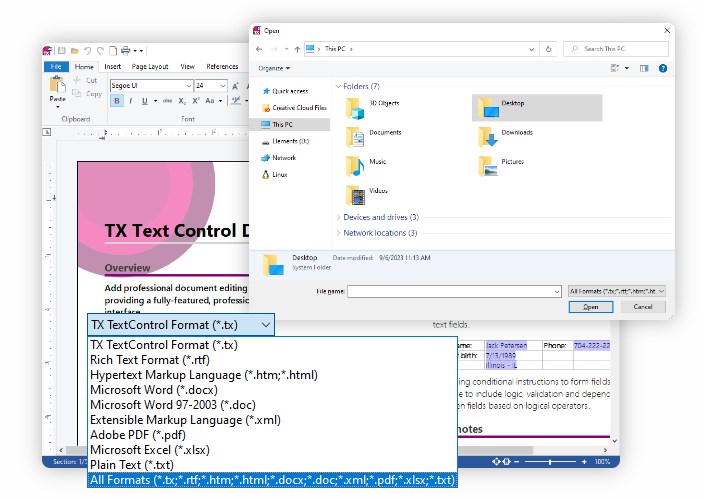
Task: Click the Print icon in quick access toolbar
Action: (126, 51)
